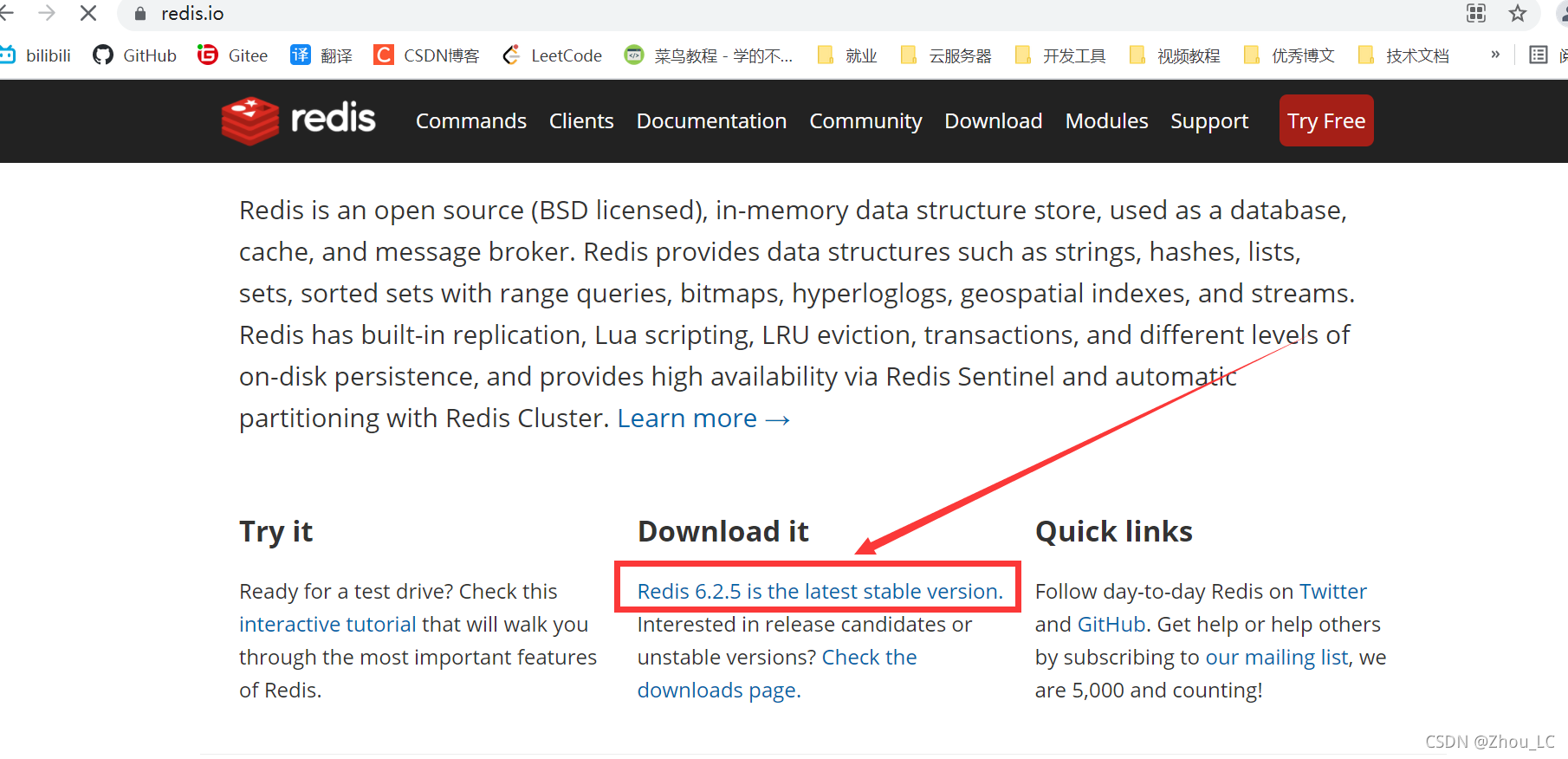The image size is (1568, 759).
Task: Show more bookmarks via the » chevron
Action: tap(1495, 55)
